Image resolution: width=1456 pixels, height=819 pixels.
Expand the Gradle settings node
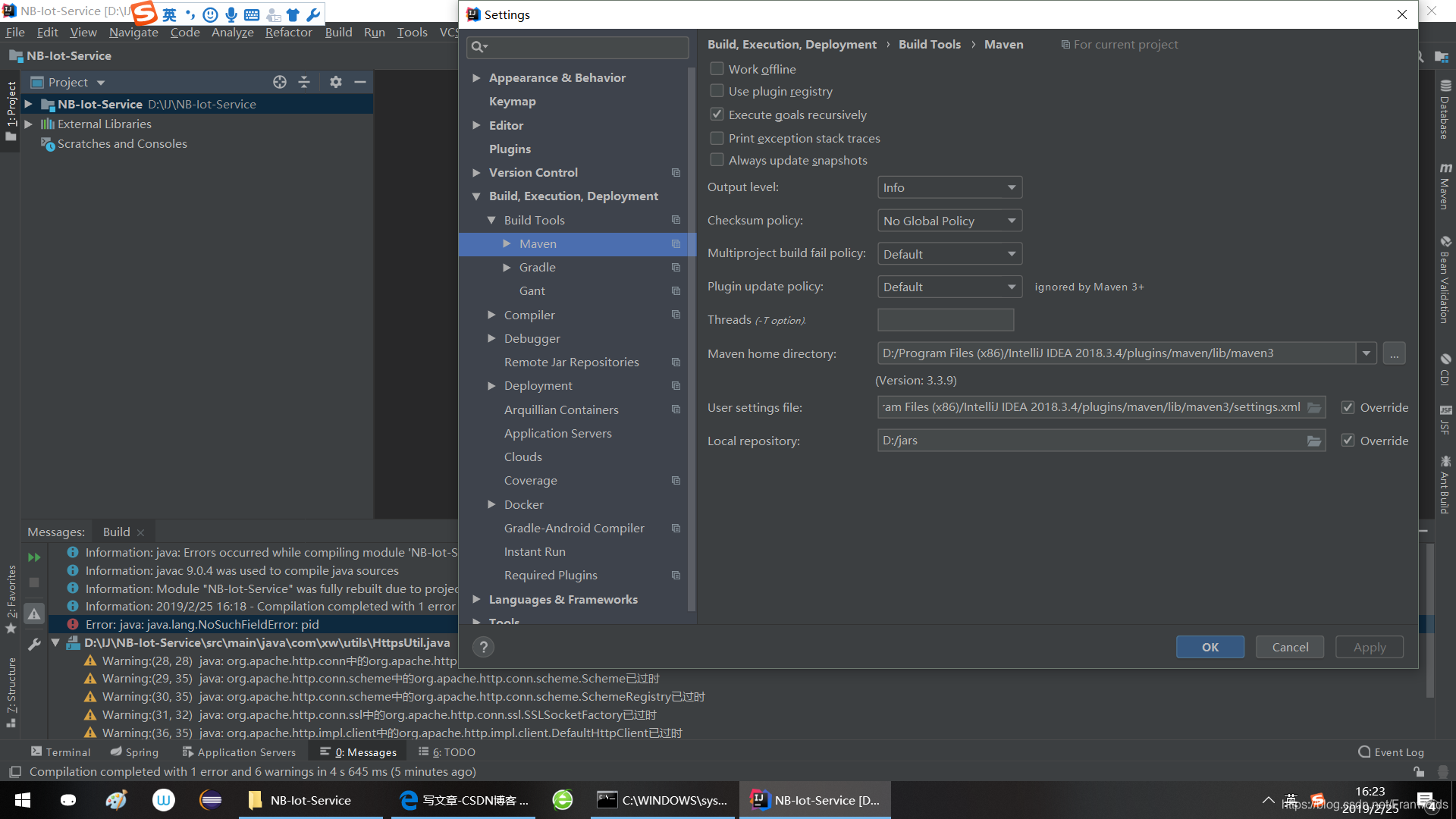click(x=507, y=268)
